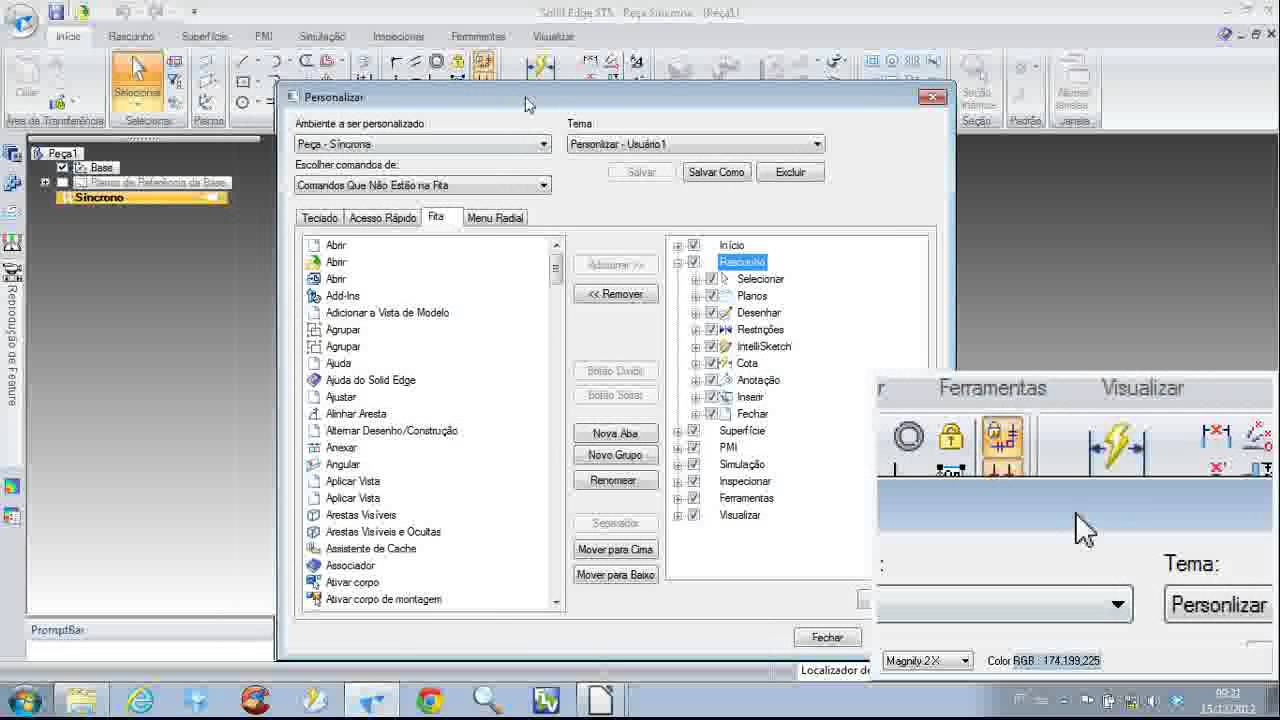Toggle the Inspecionar checkbox in ribbon tree
This screenshot has height=720, width=1280.
click(x=694, y=481)
